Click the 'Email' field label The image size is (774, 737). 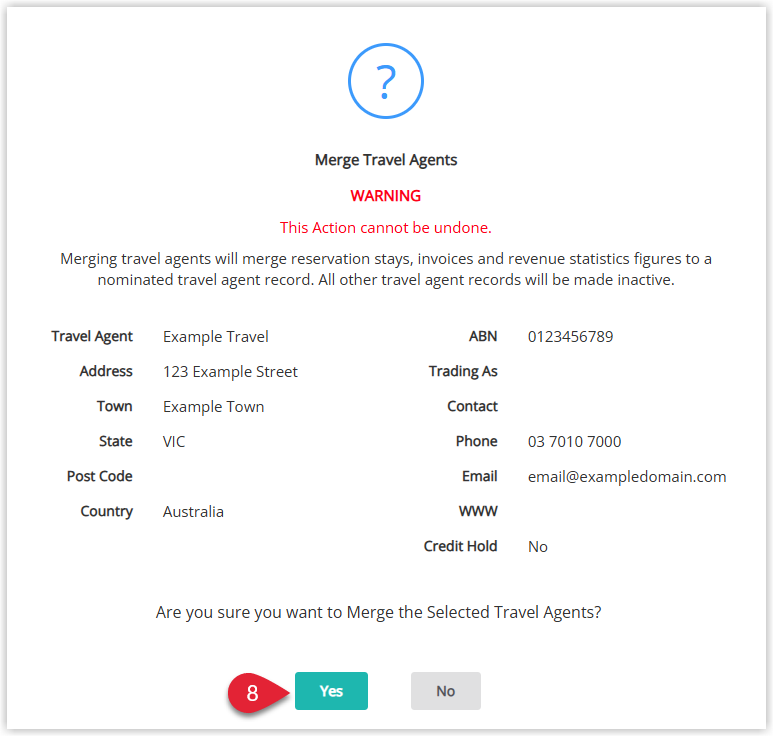(x=480, y=476)
